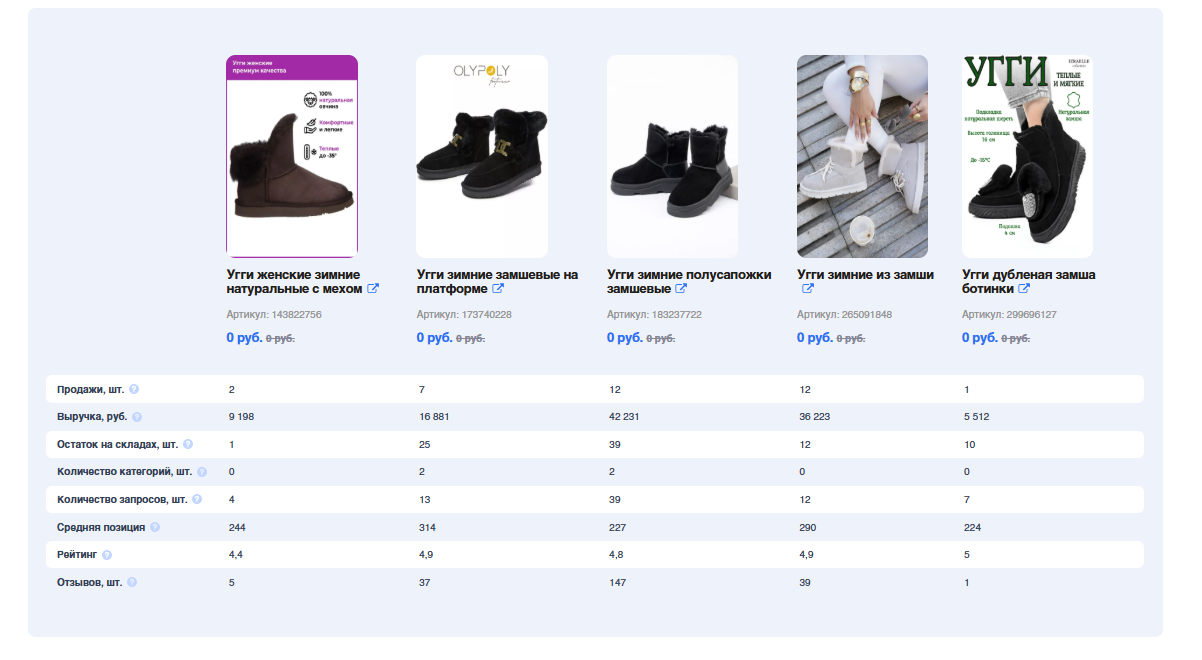Show help tooltip for Продажи, шт.
1202x660 pixels.
(x=134, y=389)
